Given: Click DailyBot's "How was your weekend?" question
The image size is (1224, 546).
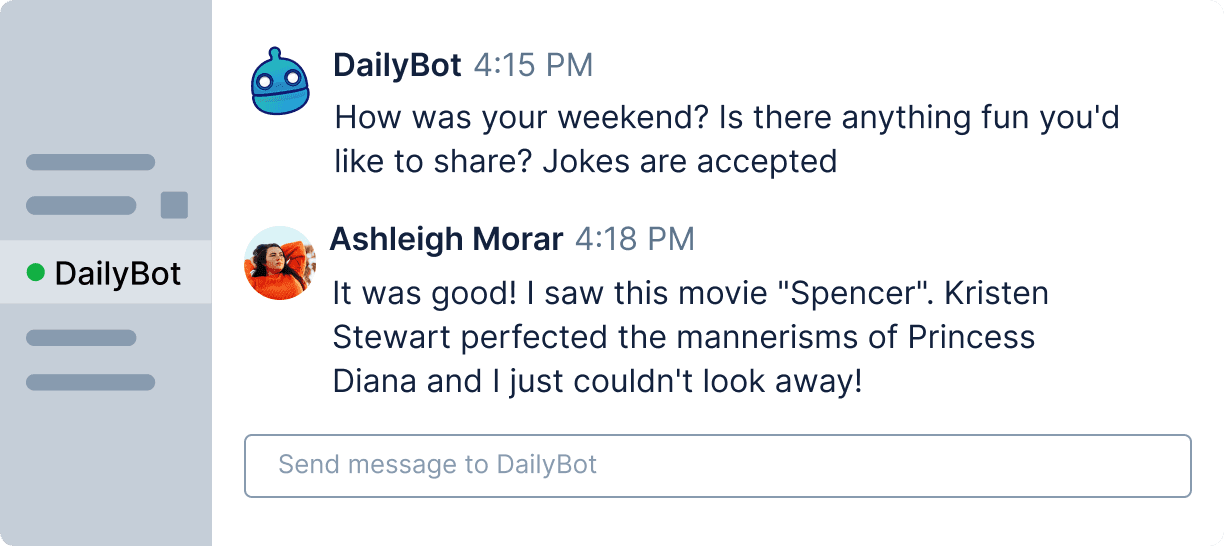Looking at the screenshot, I should coord(522,118).
